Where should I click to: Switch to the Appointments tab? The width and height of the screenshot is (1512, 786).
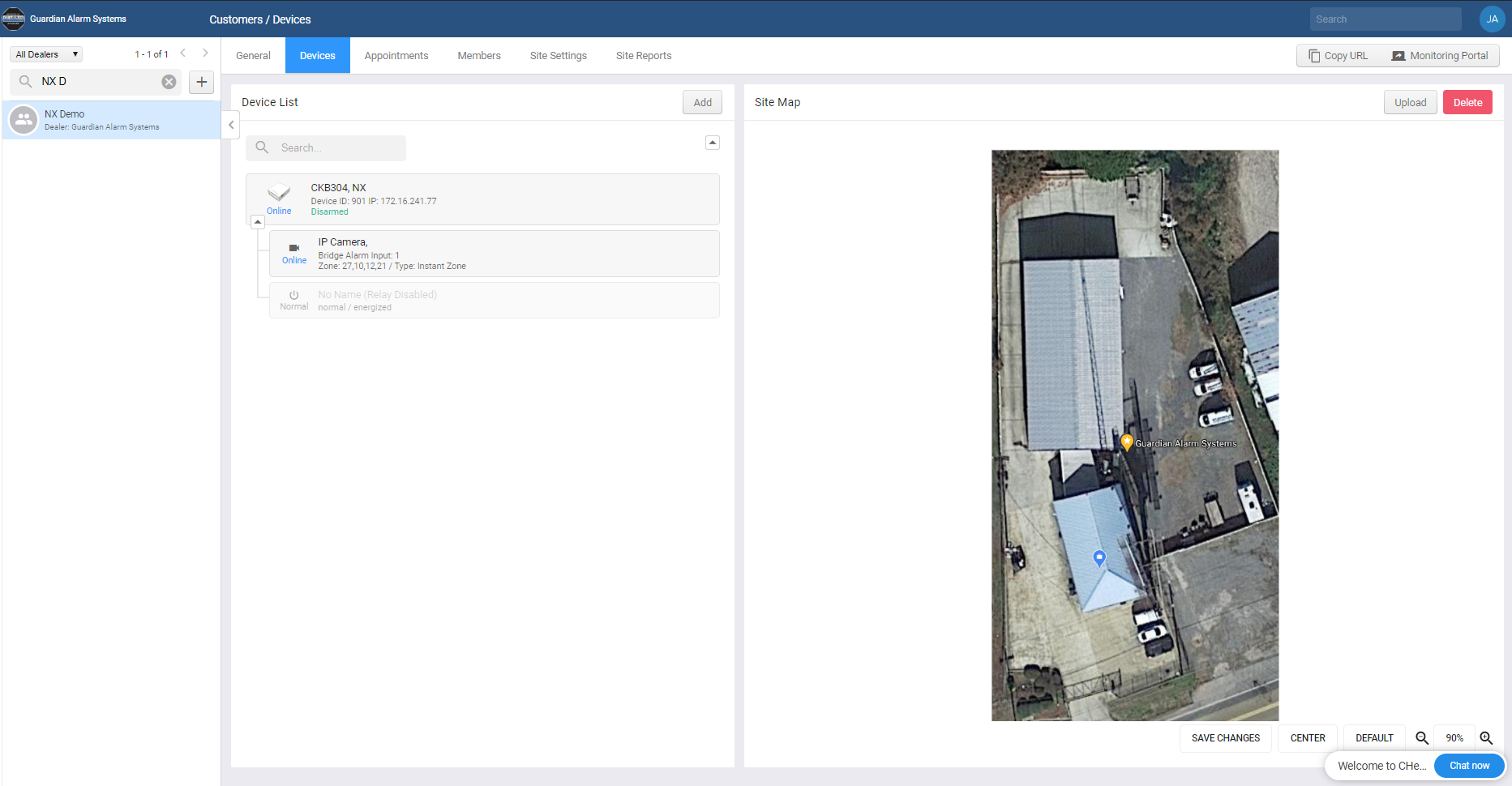[x=396, y=56]
